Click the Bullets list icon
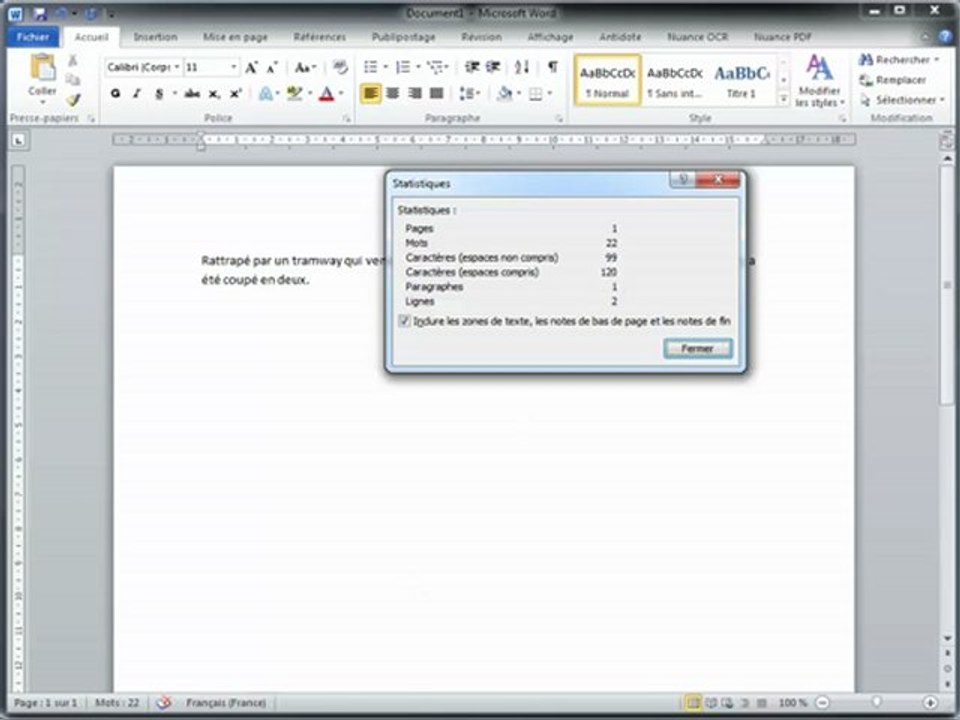Image resolution: width=960 pixels, height=720 pixels. point(370,67)
